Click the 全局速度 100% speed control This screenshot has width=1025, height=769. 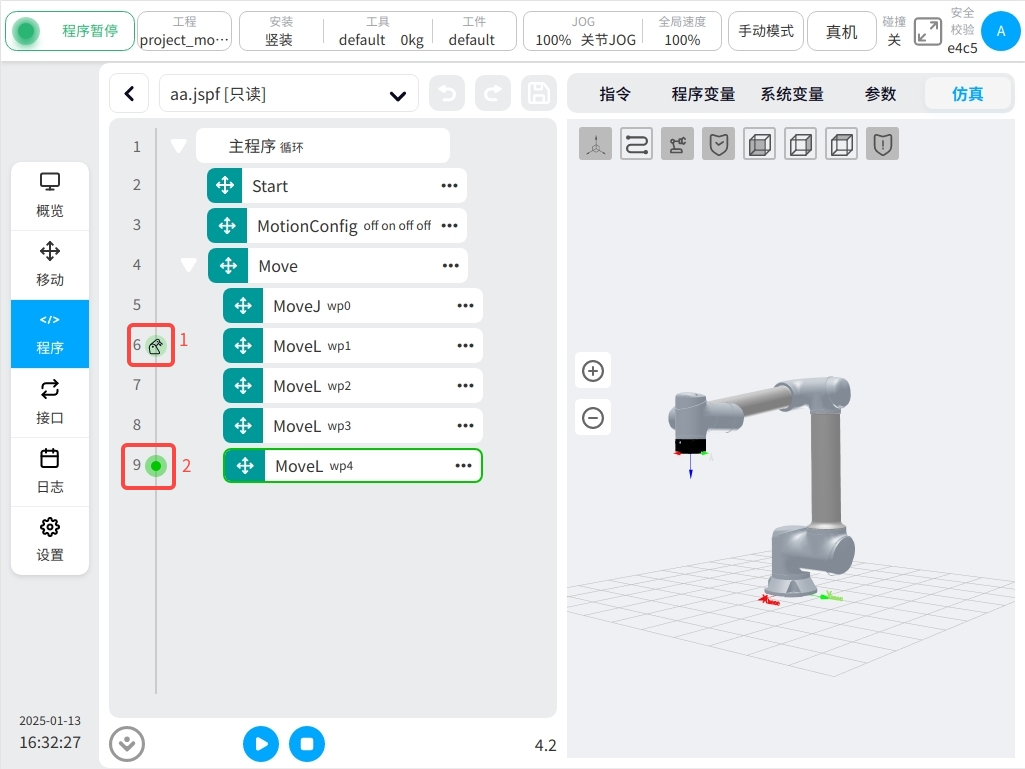682,32
